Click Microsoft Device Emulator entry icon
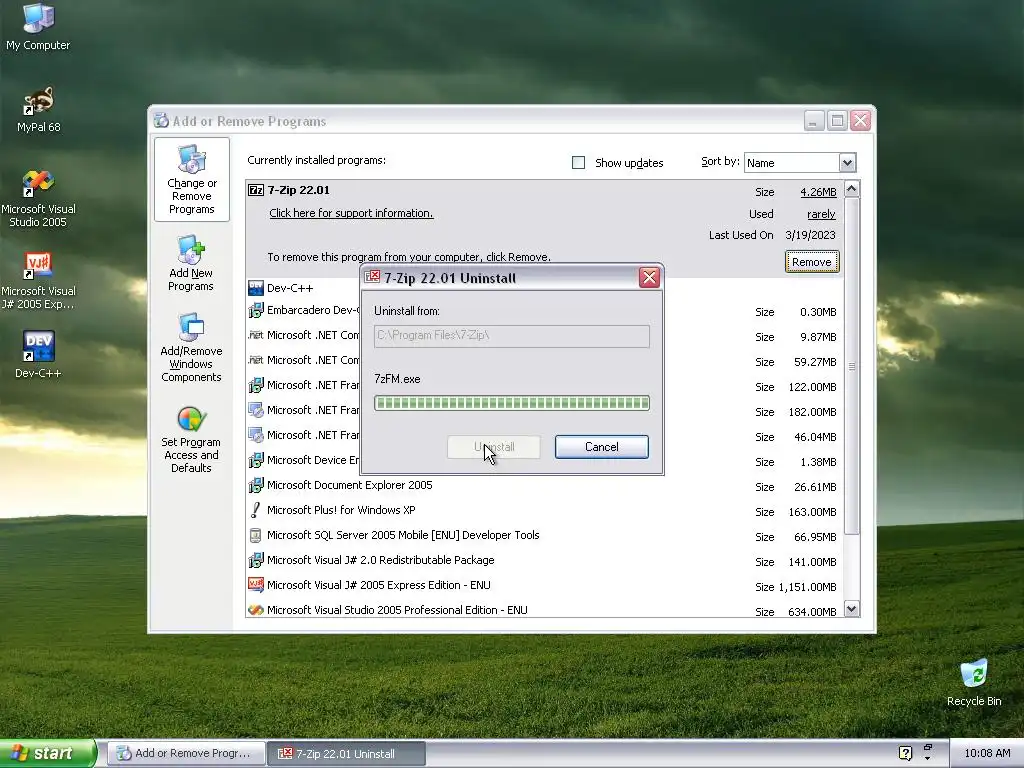This screenshot has width=1024, height=768. 255,460
